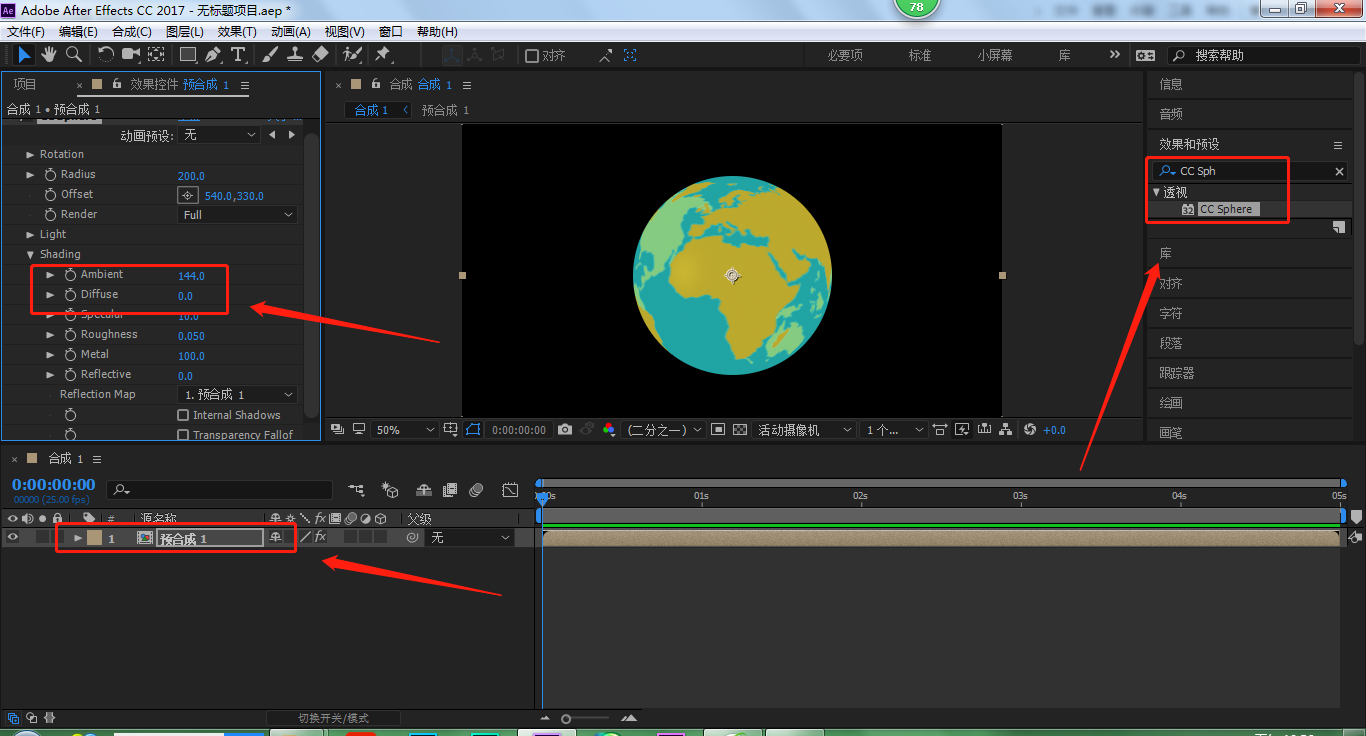The image size is (1366, 736).
Task: Hide the 预合成 1 layer with eye
Action: pyautogui.click(x=13, y=538)
